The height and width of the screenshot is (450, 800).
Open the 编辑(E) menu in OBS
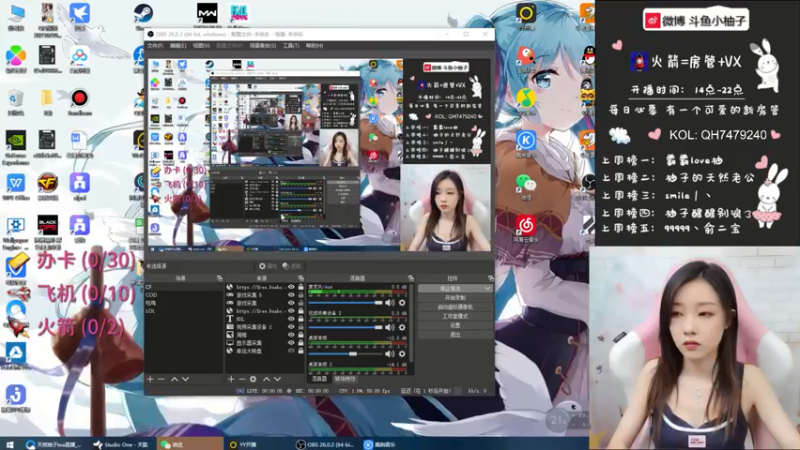coord(178,46)
